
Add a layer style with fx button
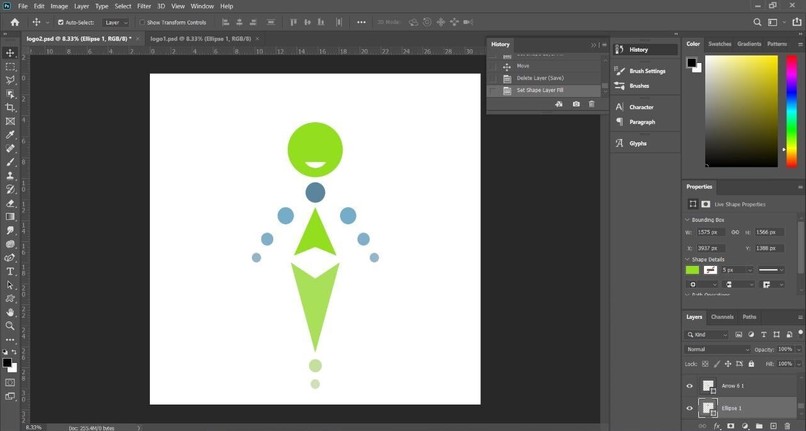tap(717, 426)
